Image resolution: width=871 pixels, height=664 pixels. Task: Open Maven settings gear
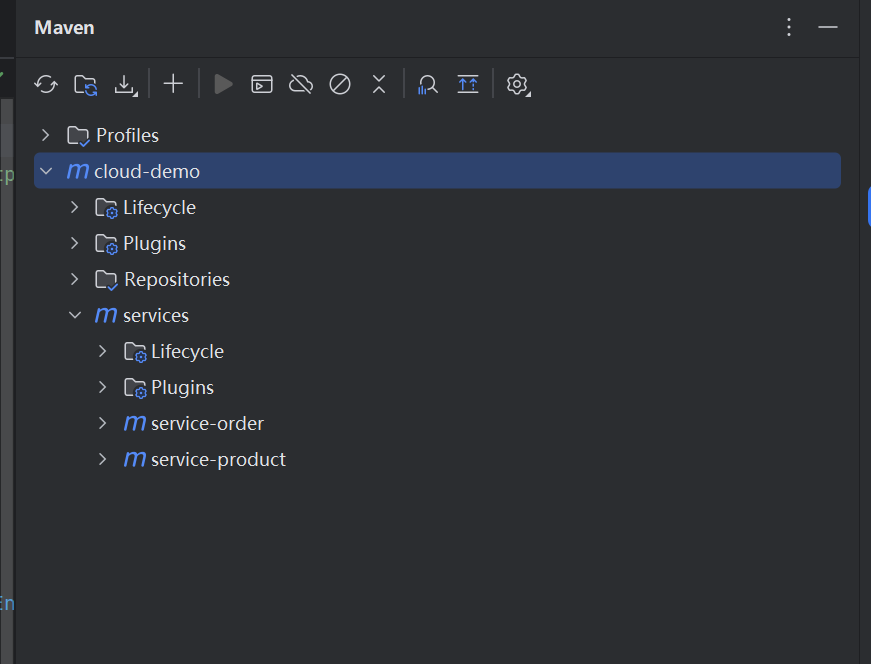click(518, 84)
